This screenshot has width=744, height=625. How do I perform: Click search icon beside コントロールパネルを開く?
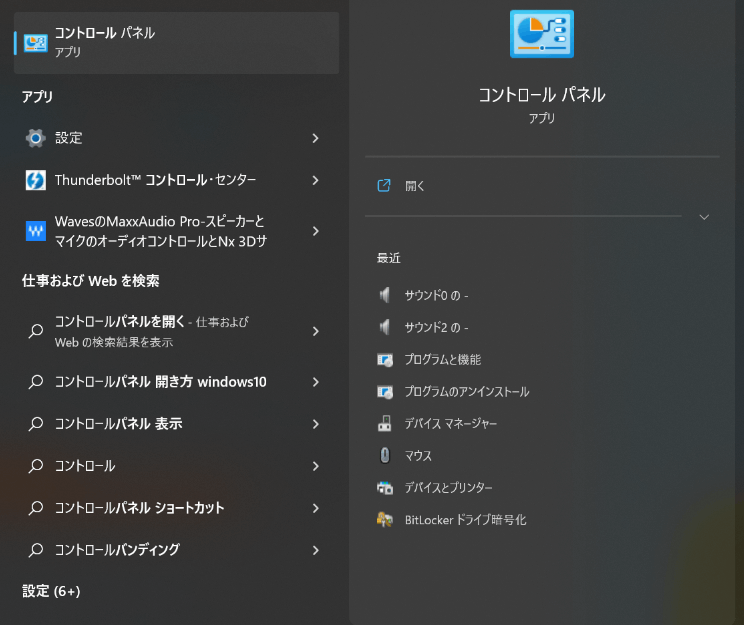[36, 331]
